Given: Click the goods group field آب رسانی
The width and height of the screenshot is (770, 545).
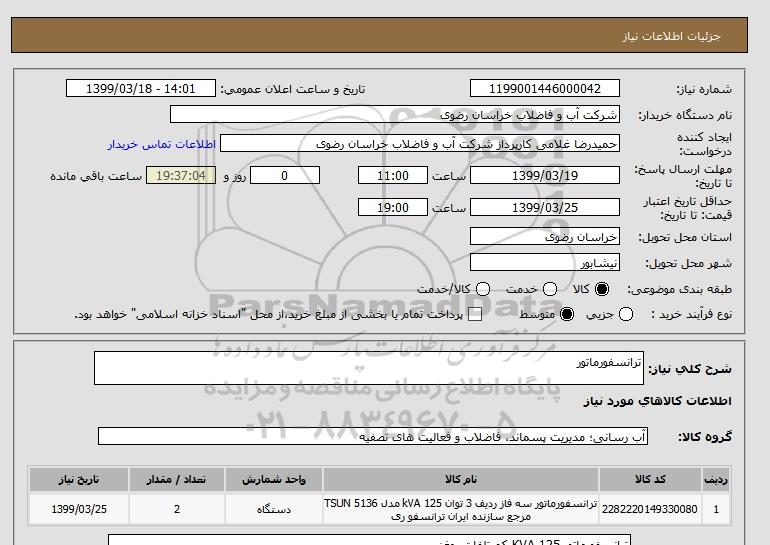Looking at the screenshot, I should coord(373,436).
